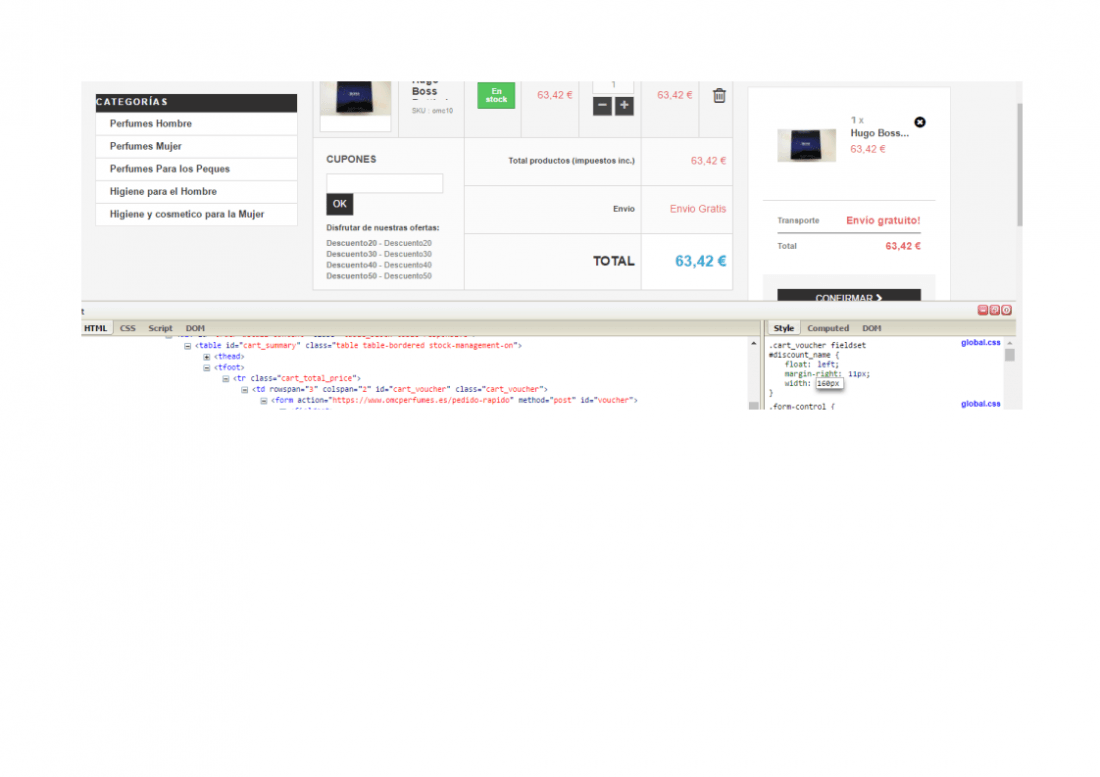Open the Perfumes Hombre category

(151, 123)
